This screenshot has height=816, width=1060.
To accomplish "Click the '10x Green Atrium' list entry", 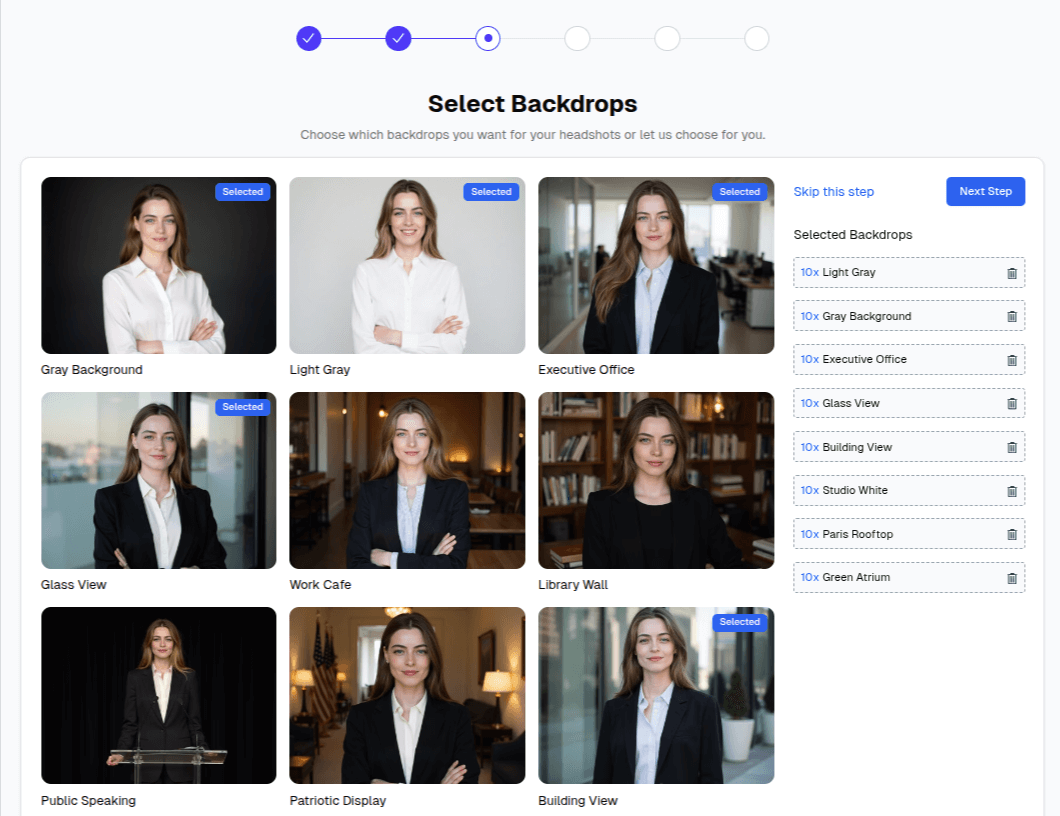I will click(909, 577).
